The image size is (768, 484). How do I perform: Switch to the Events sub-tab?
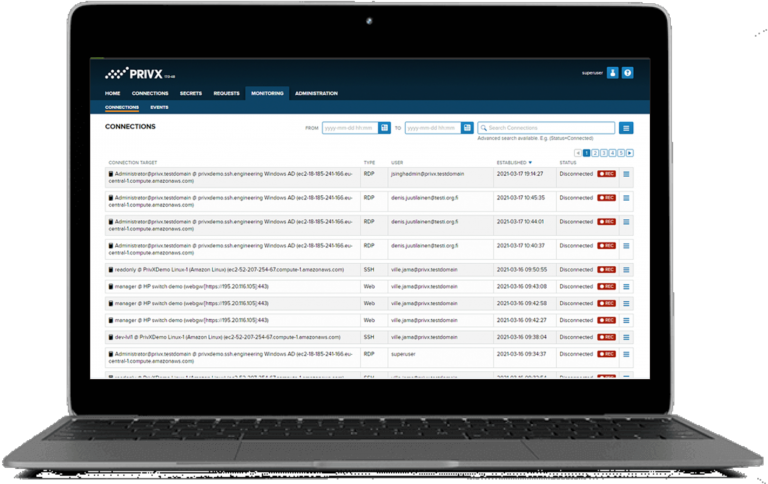[x=159, y=106]
